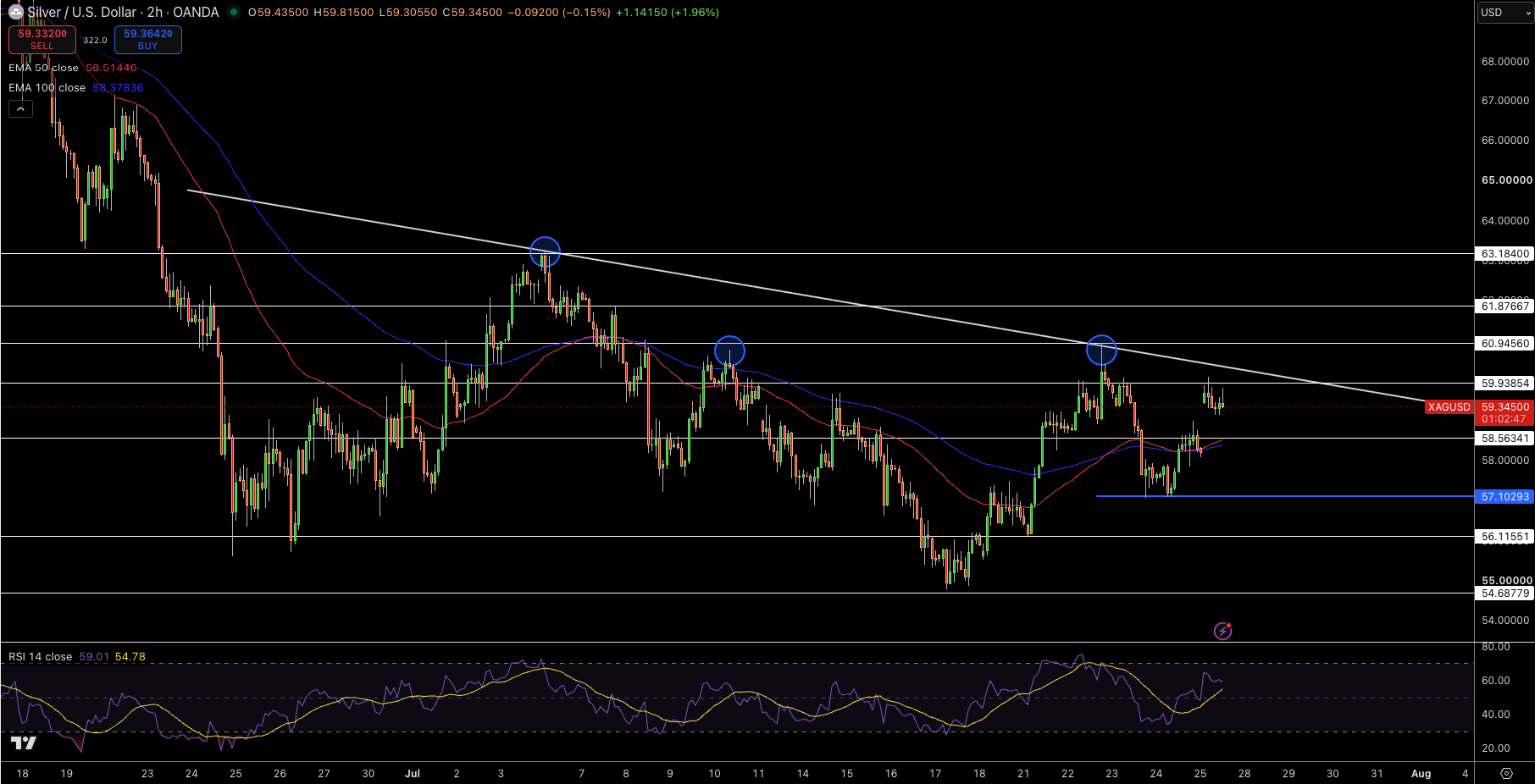Click the Aug date label on time axis
1535x784 pixels.
click(1421, 774)
